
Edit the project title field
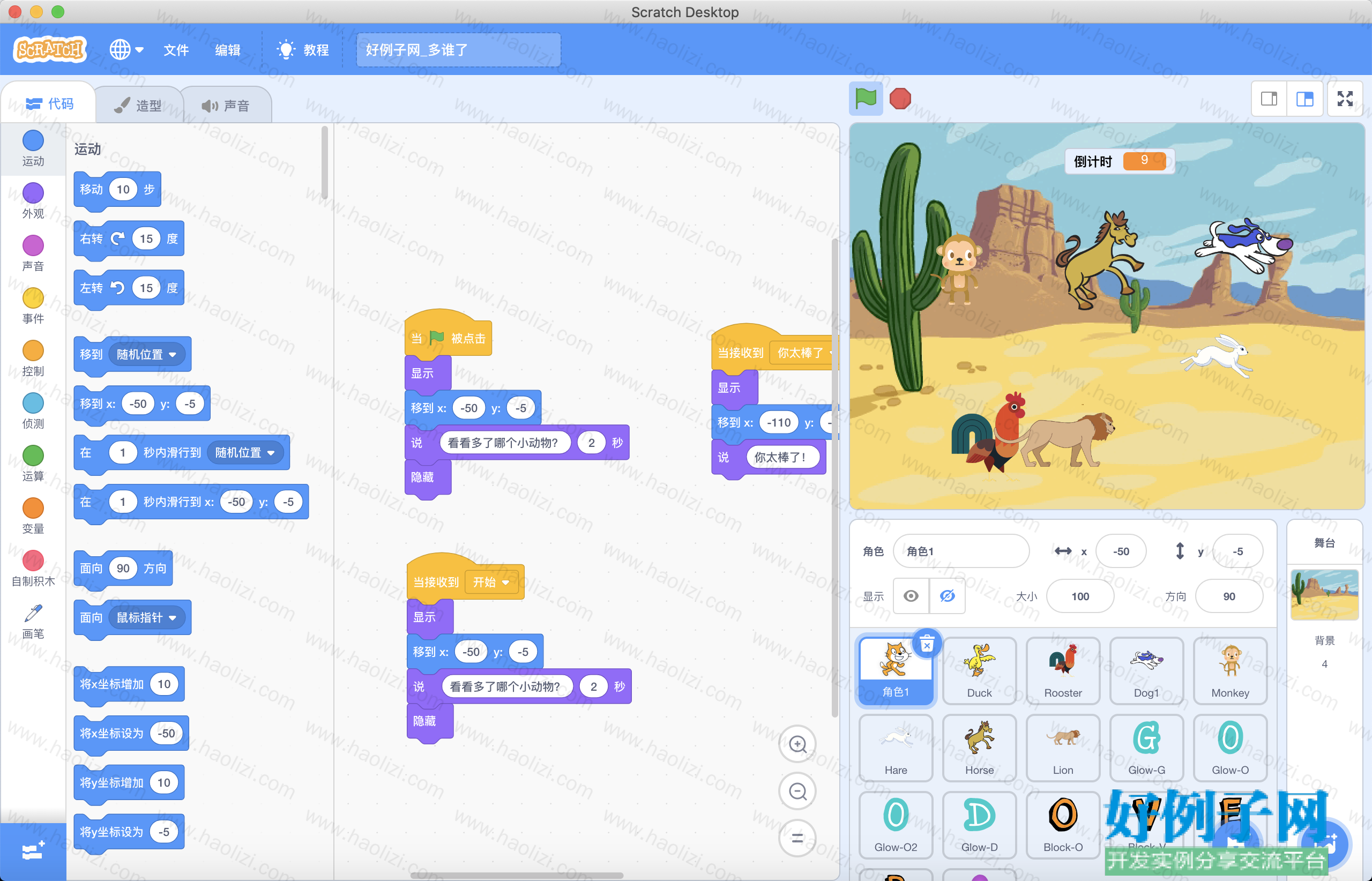coord(458,50)
